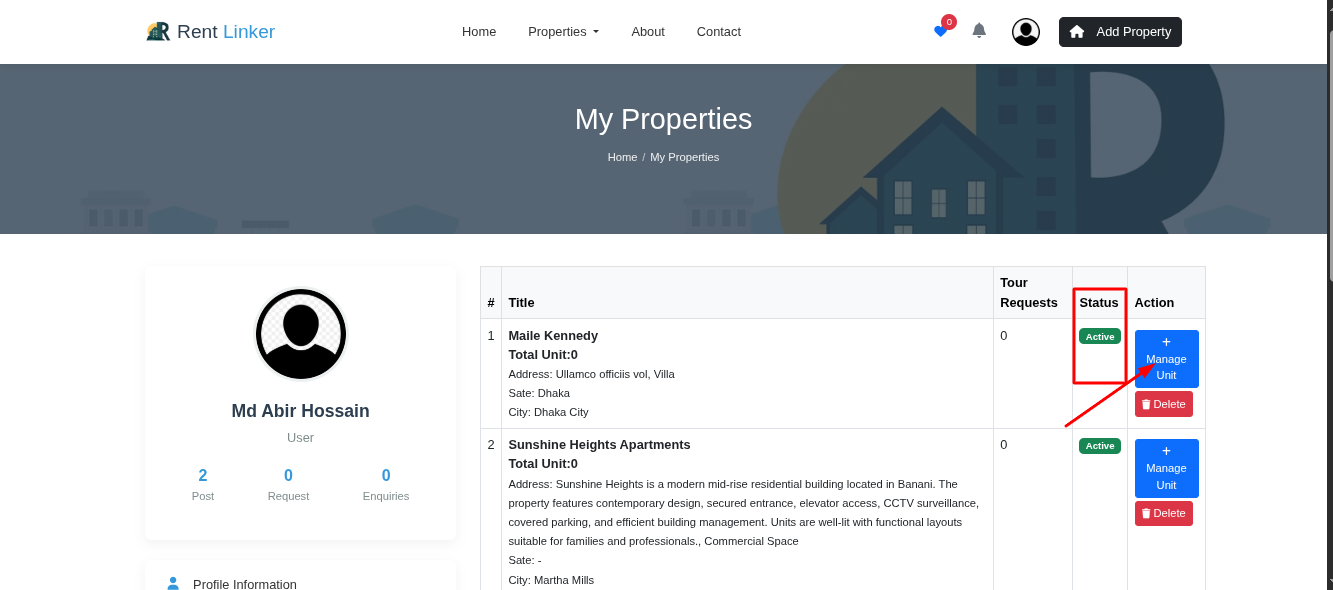The width and height of the screenshot is (1333, 590).
Task: Navigate to the Contact page
Action: pos(719,32)
